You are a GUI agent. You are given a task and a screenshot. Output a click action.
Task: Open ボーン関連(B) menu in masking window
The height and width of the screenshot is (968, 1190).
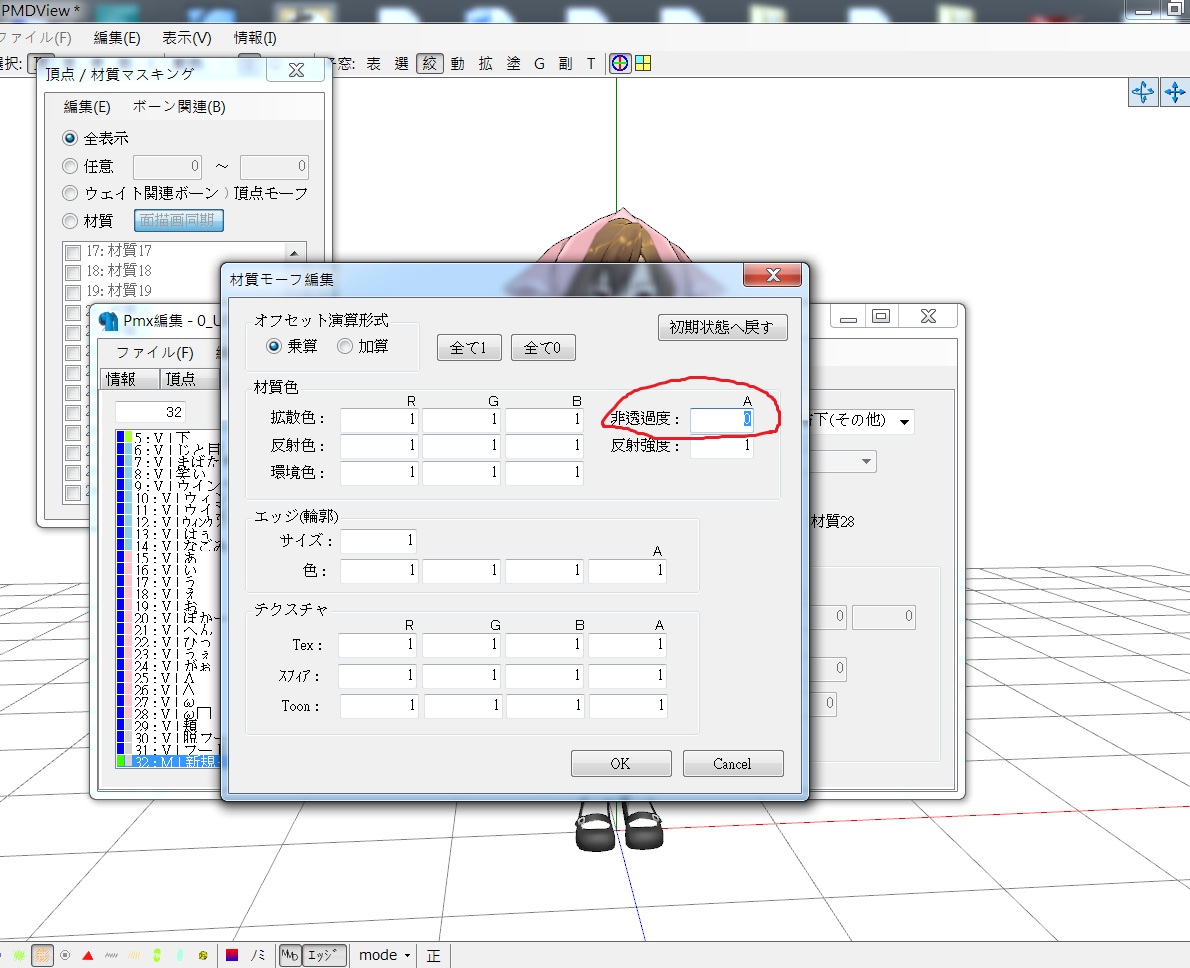(x=179, y=107)
